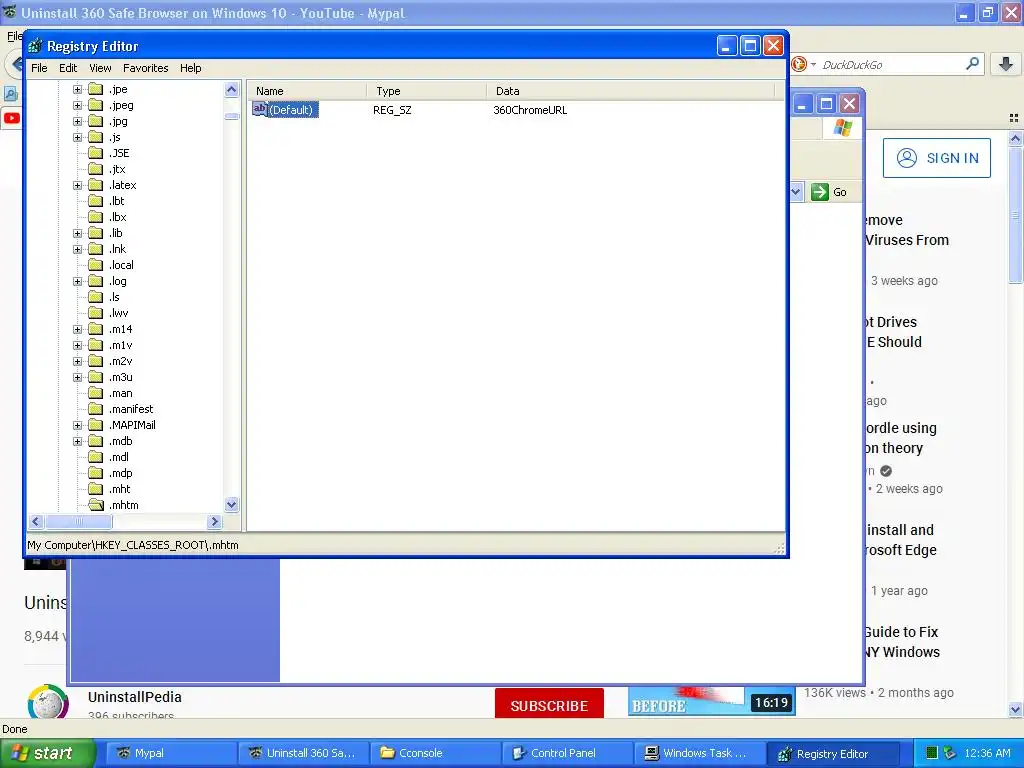Sort values by Name column header

[307, 91]
